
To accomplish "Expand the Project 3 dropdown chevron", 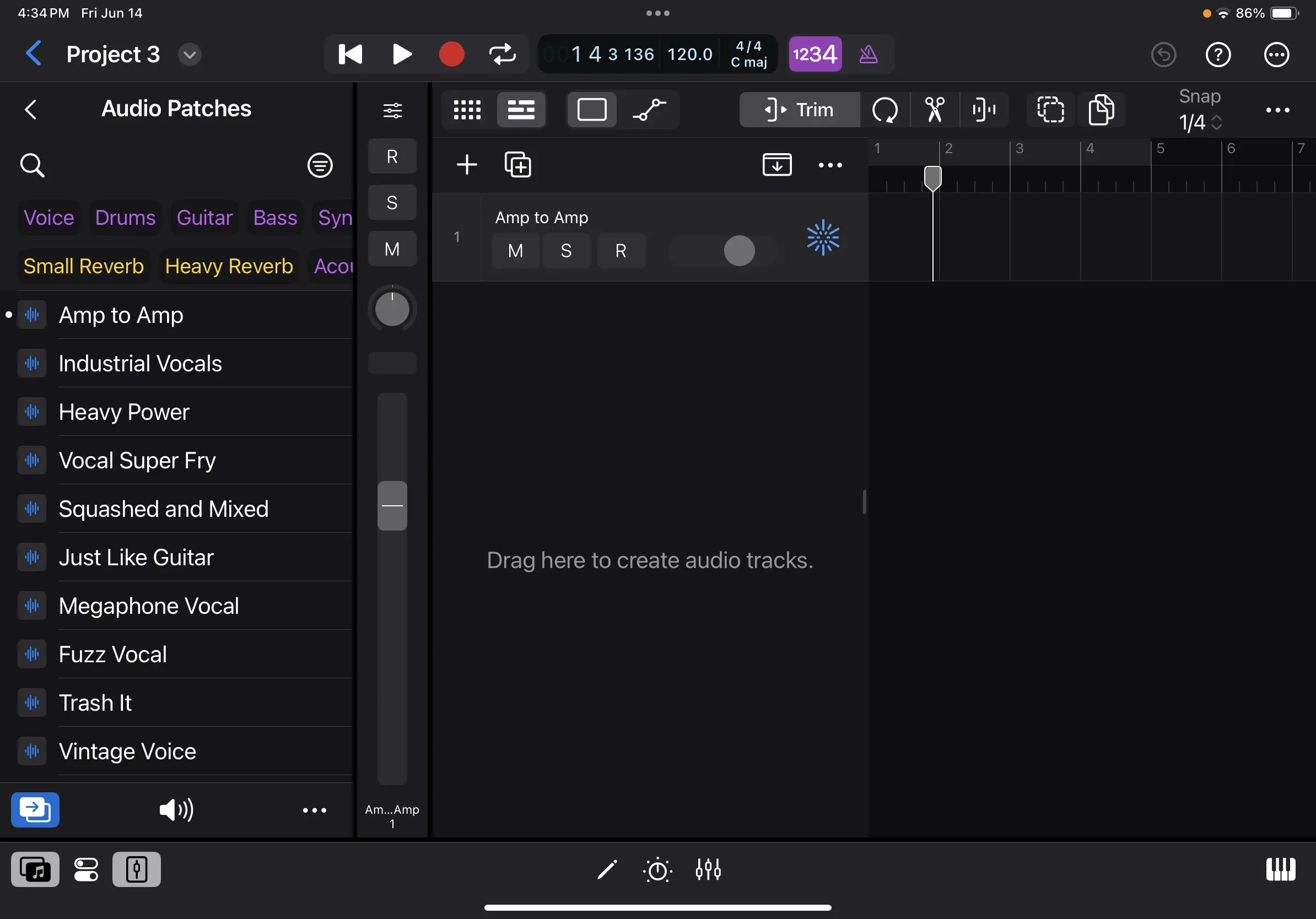I will tap(189, 55).
